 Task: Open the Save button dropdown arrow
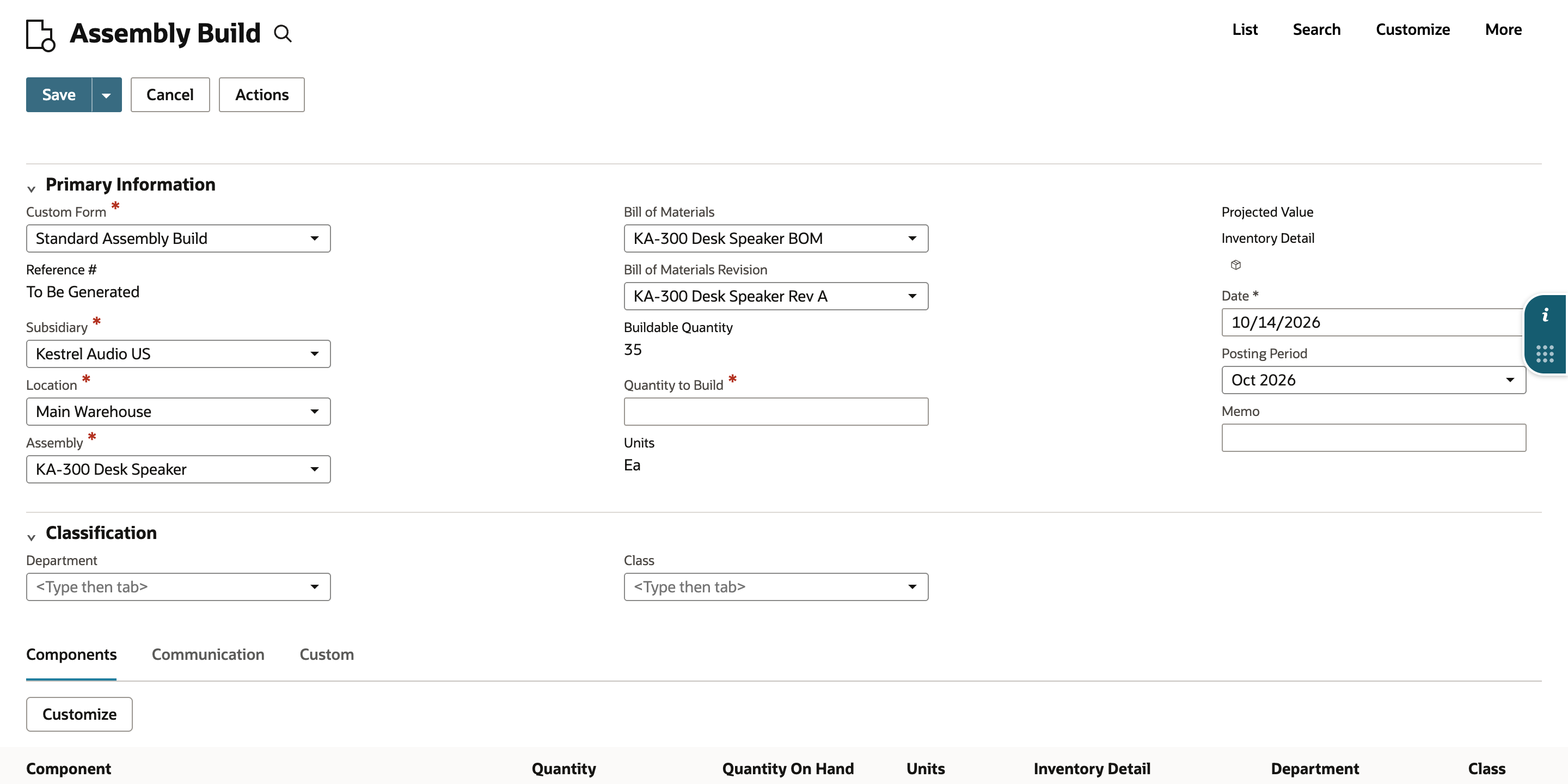pos(107,95)
